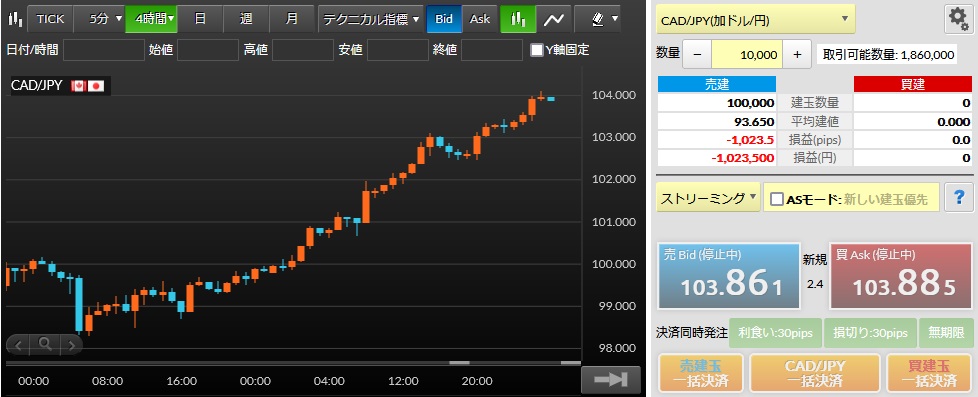Click the CAD/JPY 一括決済 button
Image resolution: width=978 pixels, height=397 pixels.
click(x=815, y=373)
